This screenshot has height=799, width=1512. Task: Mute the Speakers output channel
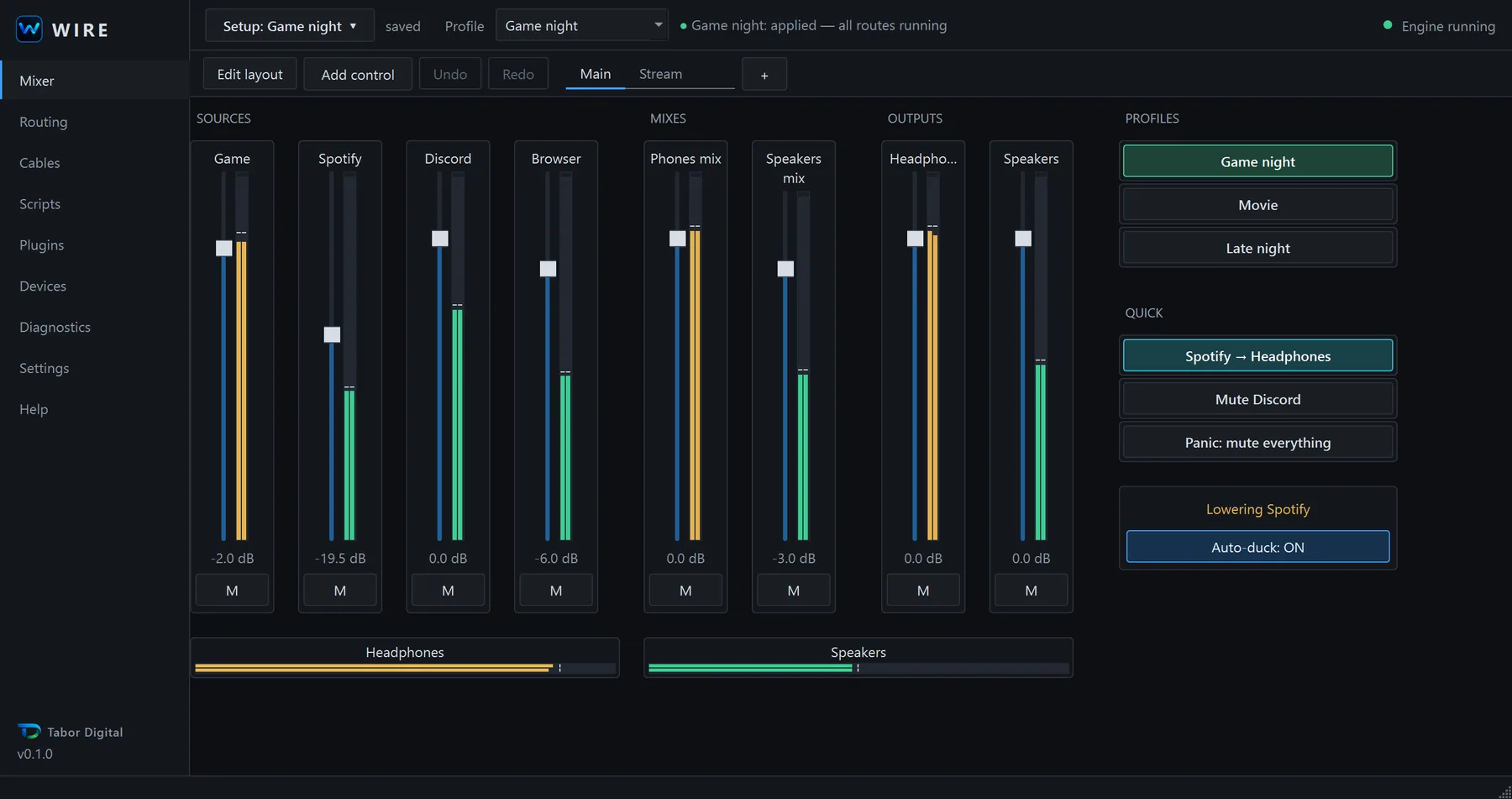pyautogui.click(x=1032, y=591)
